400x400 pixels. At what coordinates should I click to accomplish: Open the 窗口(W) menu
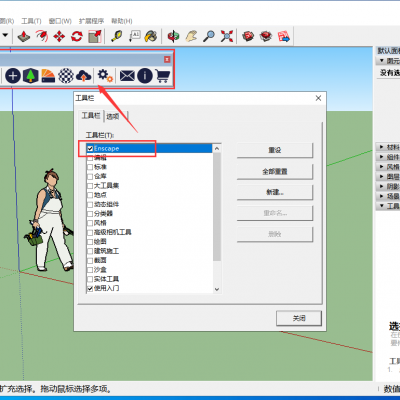point(60,21)
